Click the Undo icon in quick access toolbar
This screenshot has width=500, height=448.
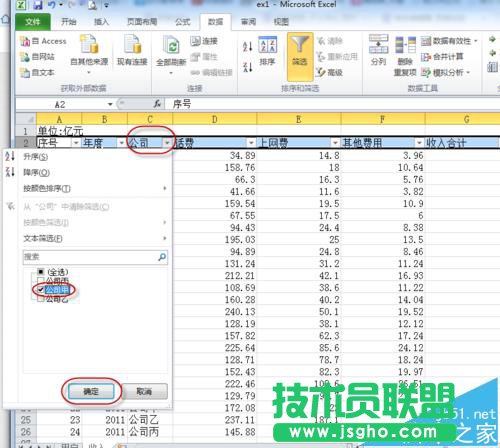(x=51, y=5)
